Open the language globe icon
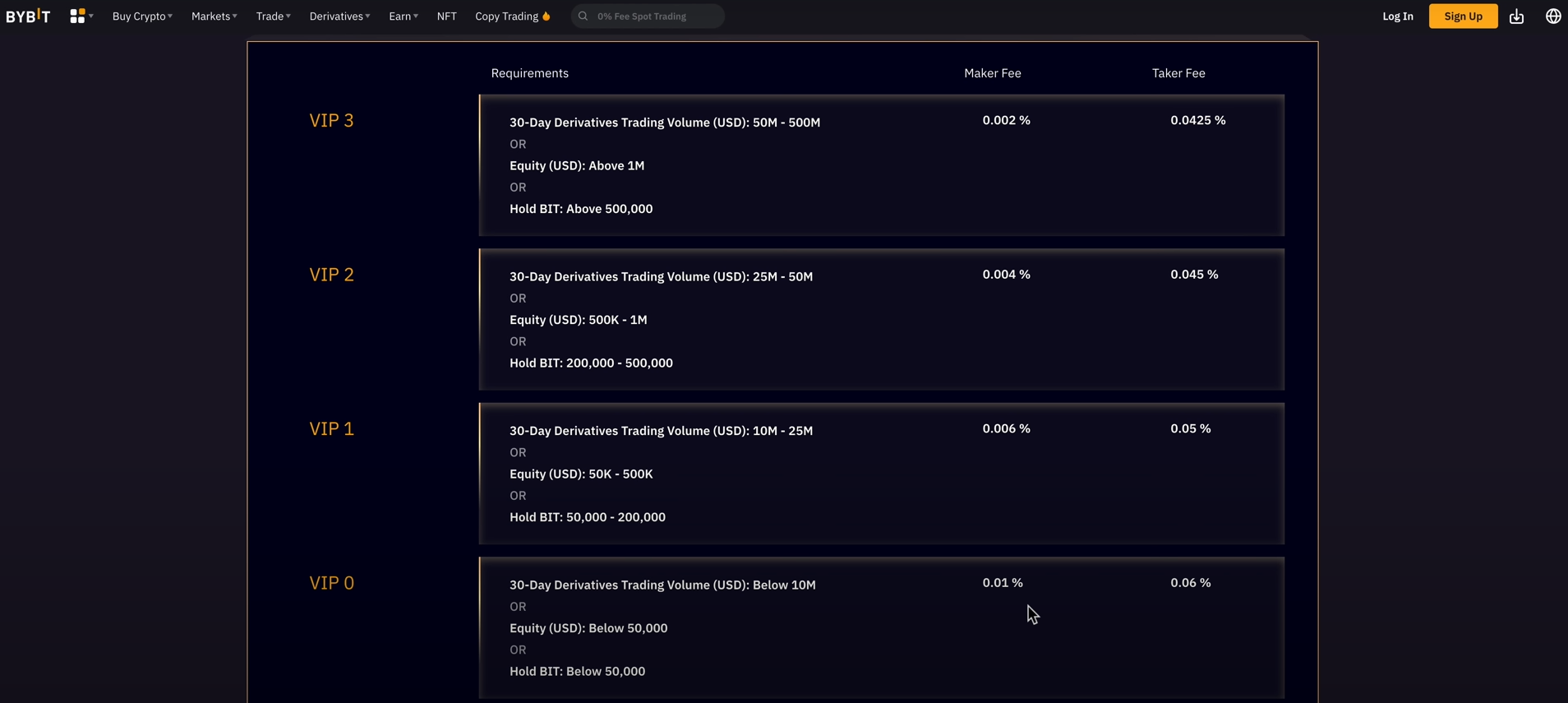This screenshot has height=703, width=1568. (1552, 16)
